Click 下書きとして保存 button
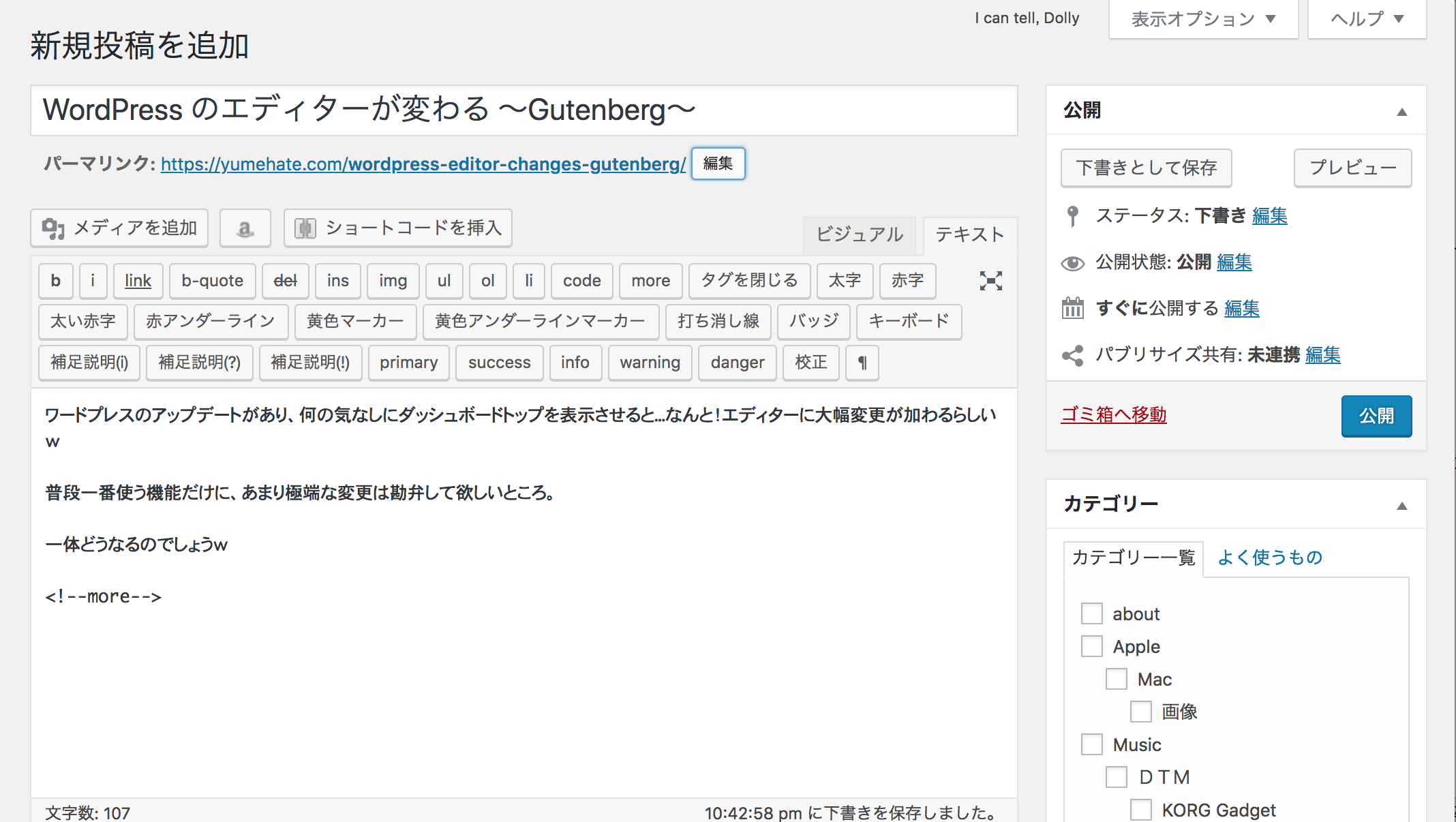 (x=1147, y=168)
